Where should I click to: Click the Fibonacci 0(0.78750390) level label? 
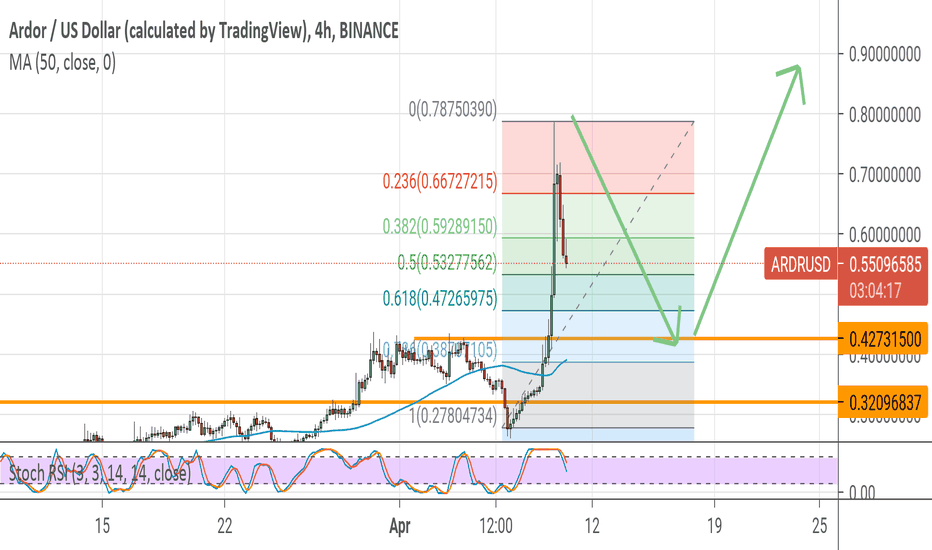[x=452, y=109]
